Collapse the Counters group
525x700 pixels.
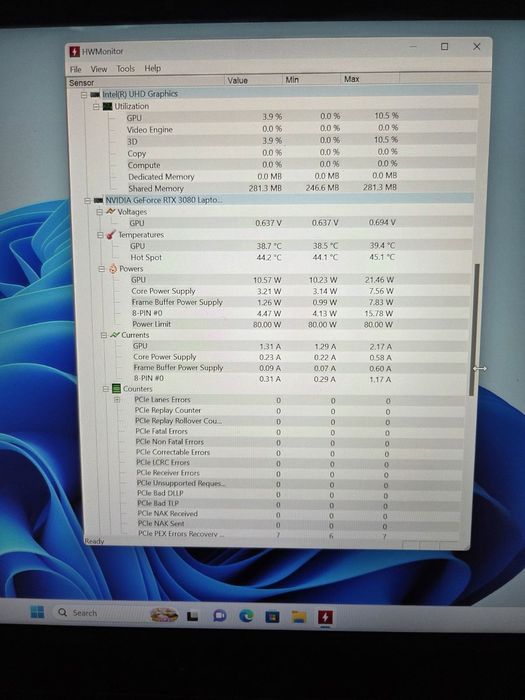[x=105, y=389]
